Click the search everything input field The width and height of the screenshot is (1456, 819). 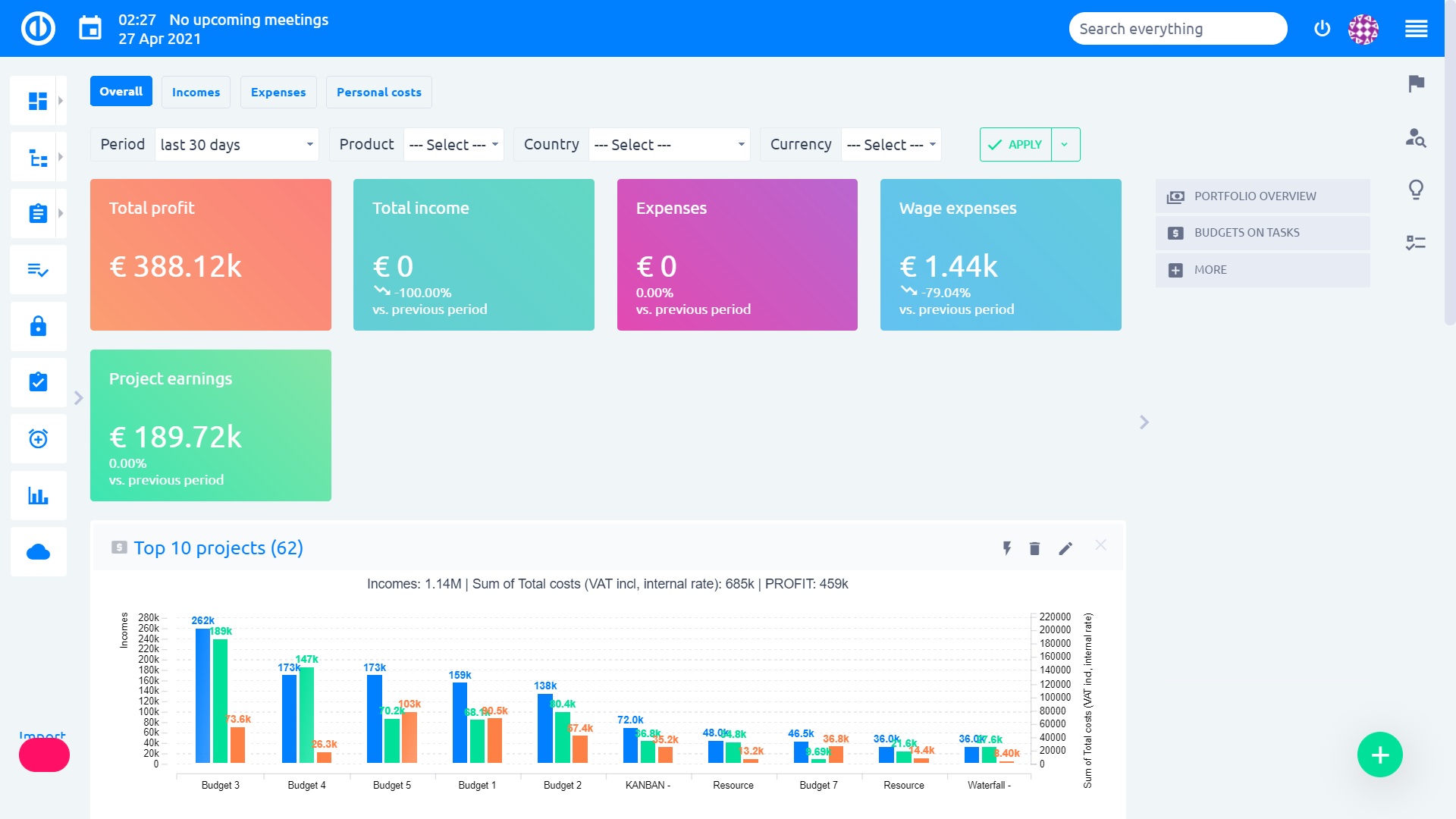point(1178,28)
